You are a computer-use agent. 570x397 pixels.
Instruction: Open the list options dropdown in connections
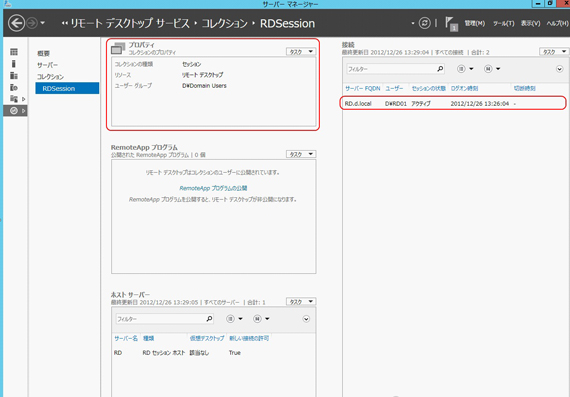(465, 69)
